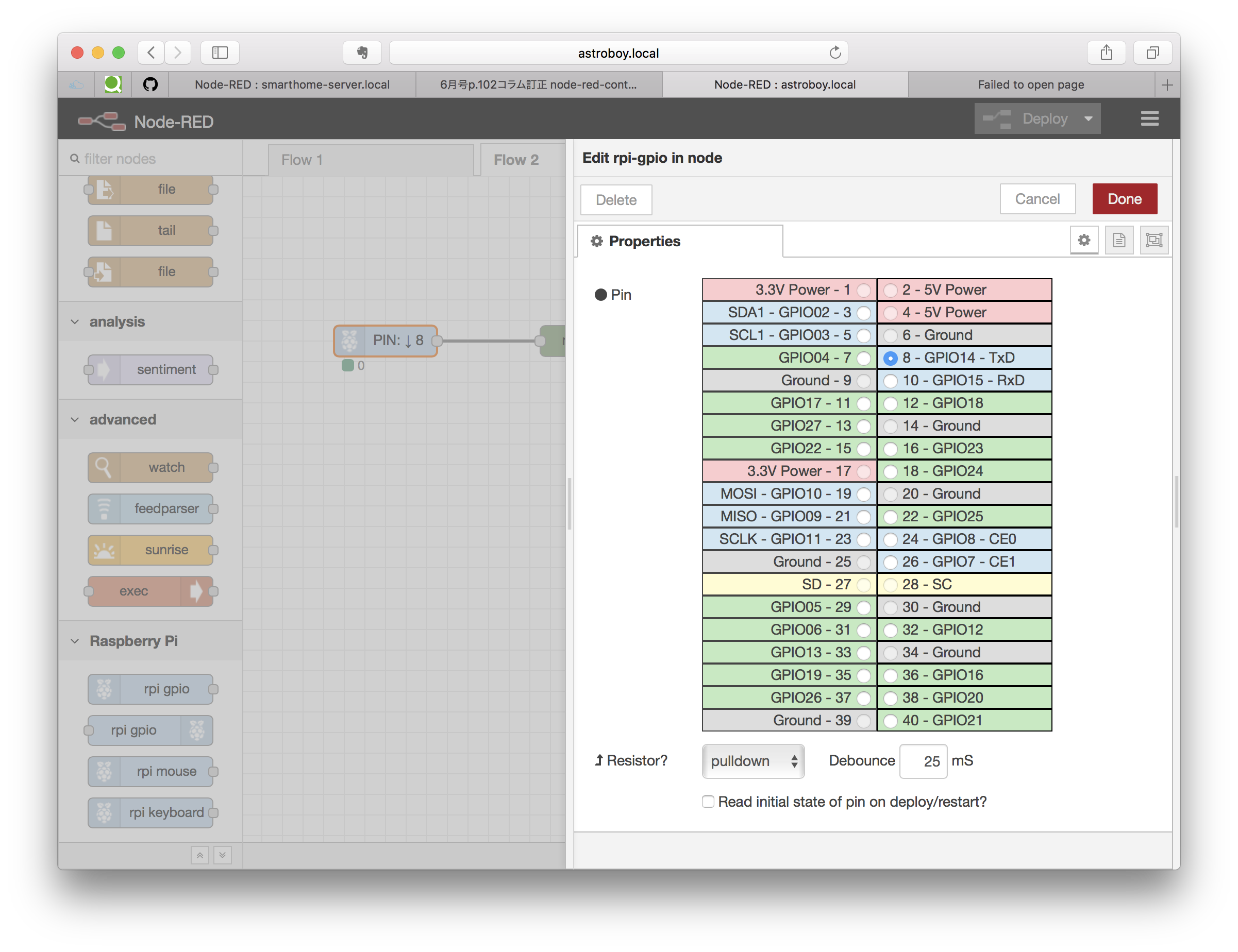1238x952 pixels.
Task: Click the Delete button
Action: [615, 199]
